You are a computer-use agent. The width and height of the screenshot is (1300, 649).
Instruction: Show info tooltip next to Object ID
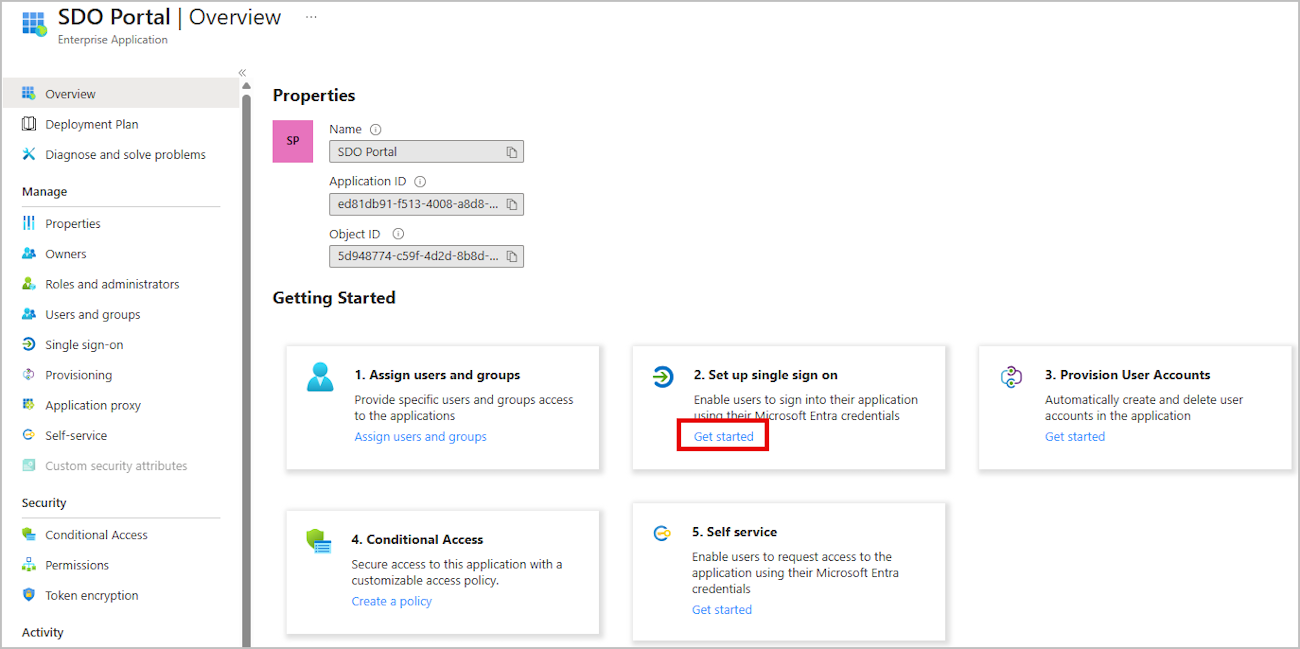398,234
